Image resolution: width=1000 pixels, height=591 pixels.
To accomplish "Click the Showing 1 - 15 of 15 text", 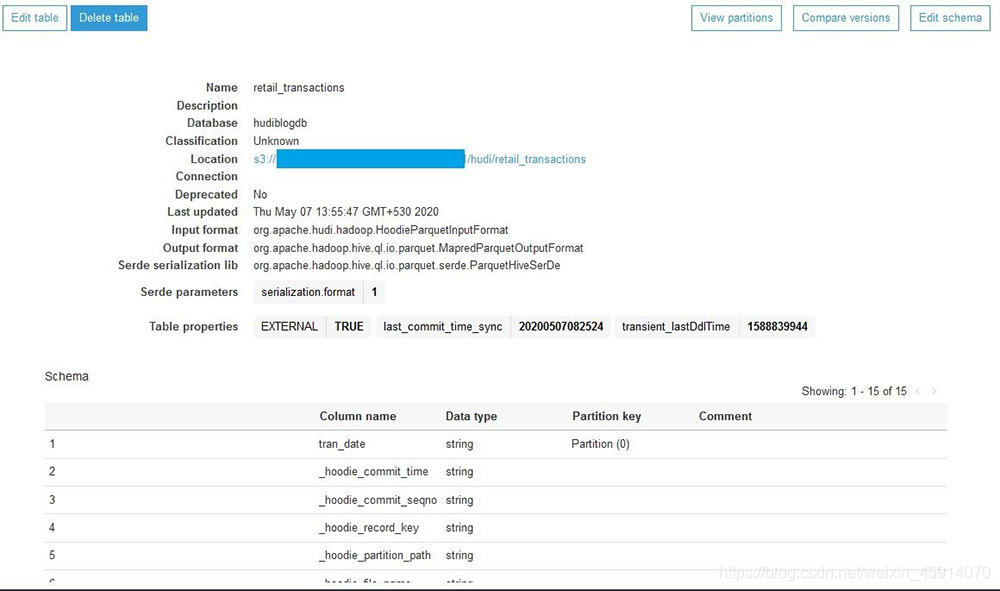I will click(x=854, y=391).
